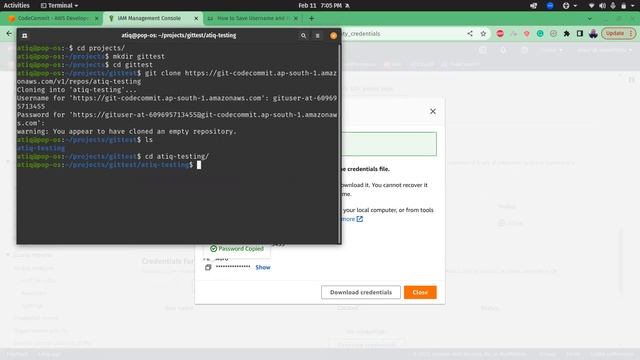Click the Password Copied confirmation text
The width and height of the screenshot is (640, 360).
tap(241, 249)
